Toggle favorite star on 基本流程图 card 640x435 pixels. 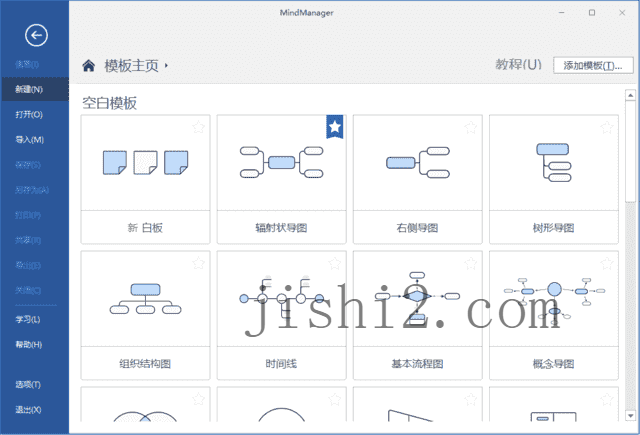point(471,263)
